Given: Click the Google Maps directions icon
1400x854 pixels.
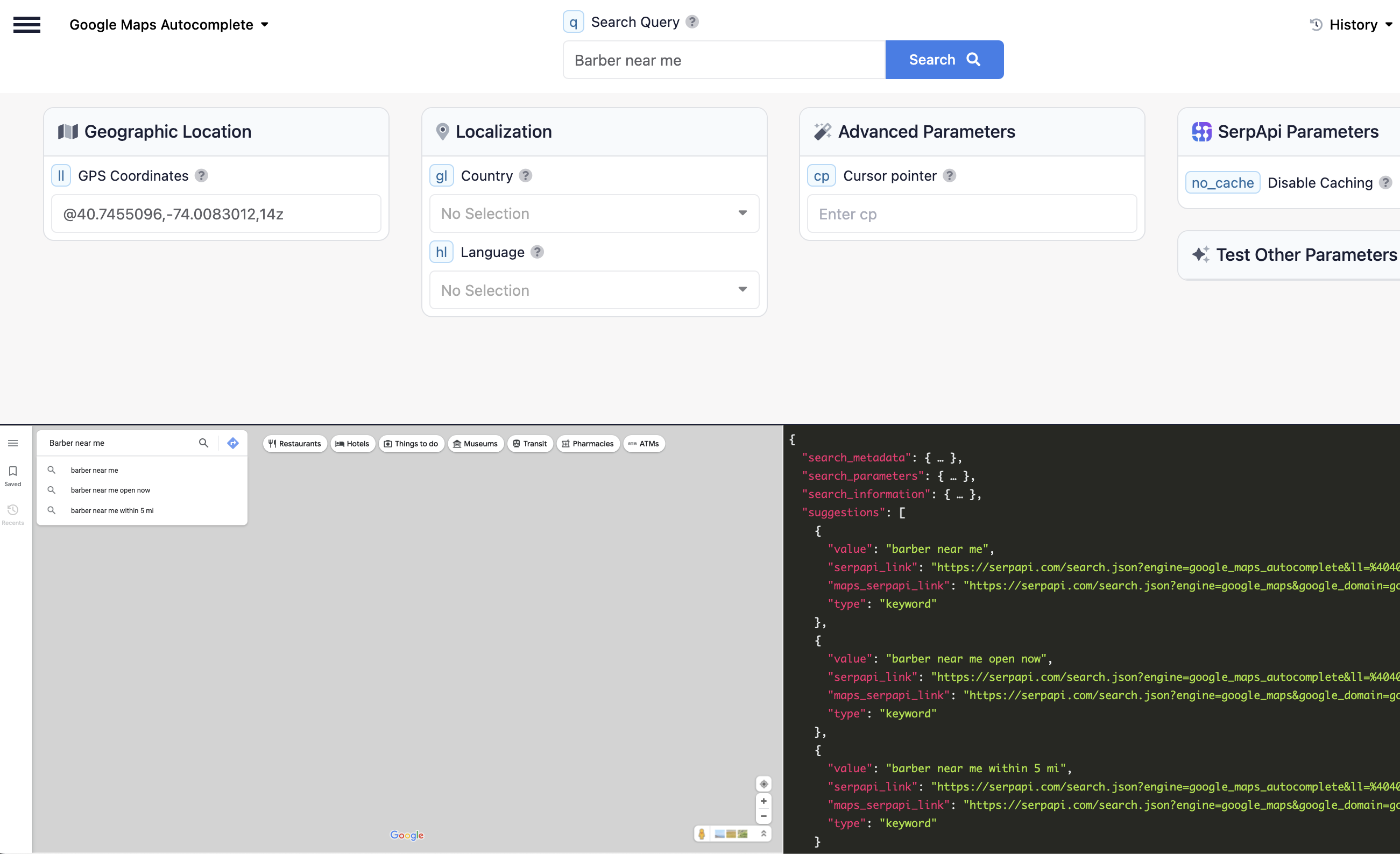Looking at the screenshot, I should click(x=233, y=443).
